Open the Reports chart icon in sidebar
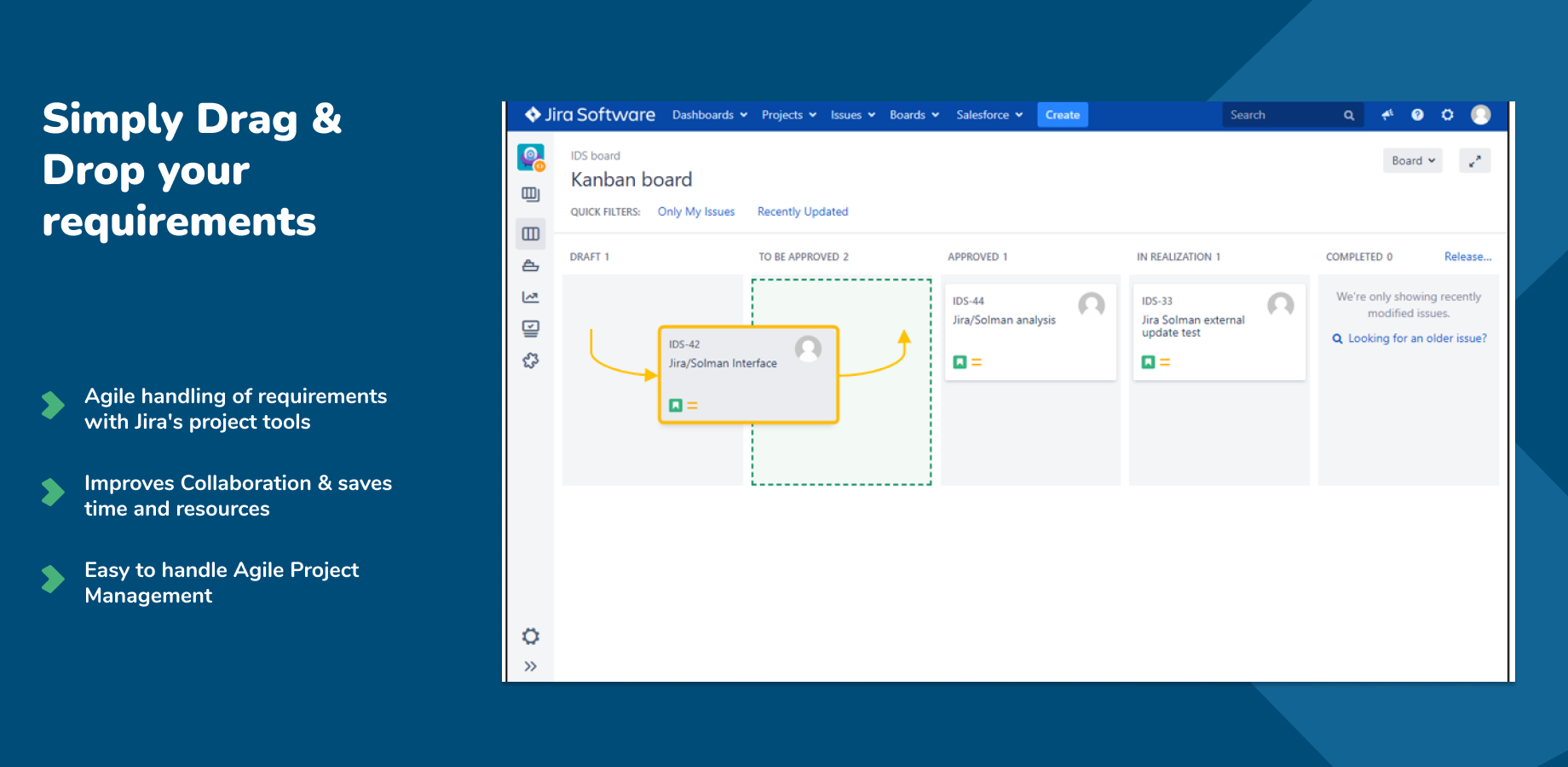The image size is (1568, 767). click(531, 297)
